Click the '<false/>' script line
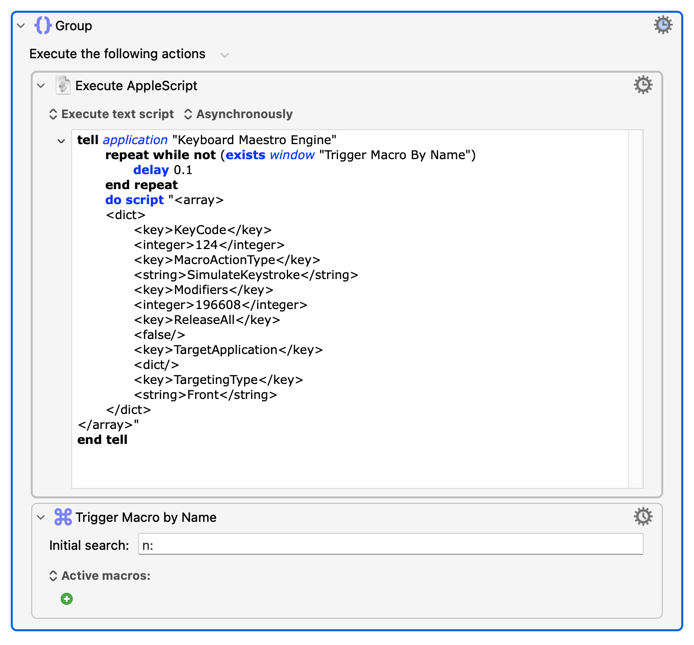This screenshot has height=645, width=694. pyautogui.click(x=159, y=335)
